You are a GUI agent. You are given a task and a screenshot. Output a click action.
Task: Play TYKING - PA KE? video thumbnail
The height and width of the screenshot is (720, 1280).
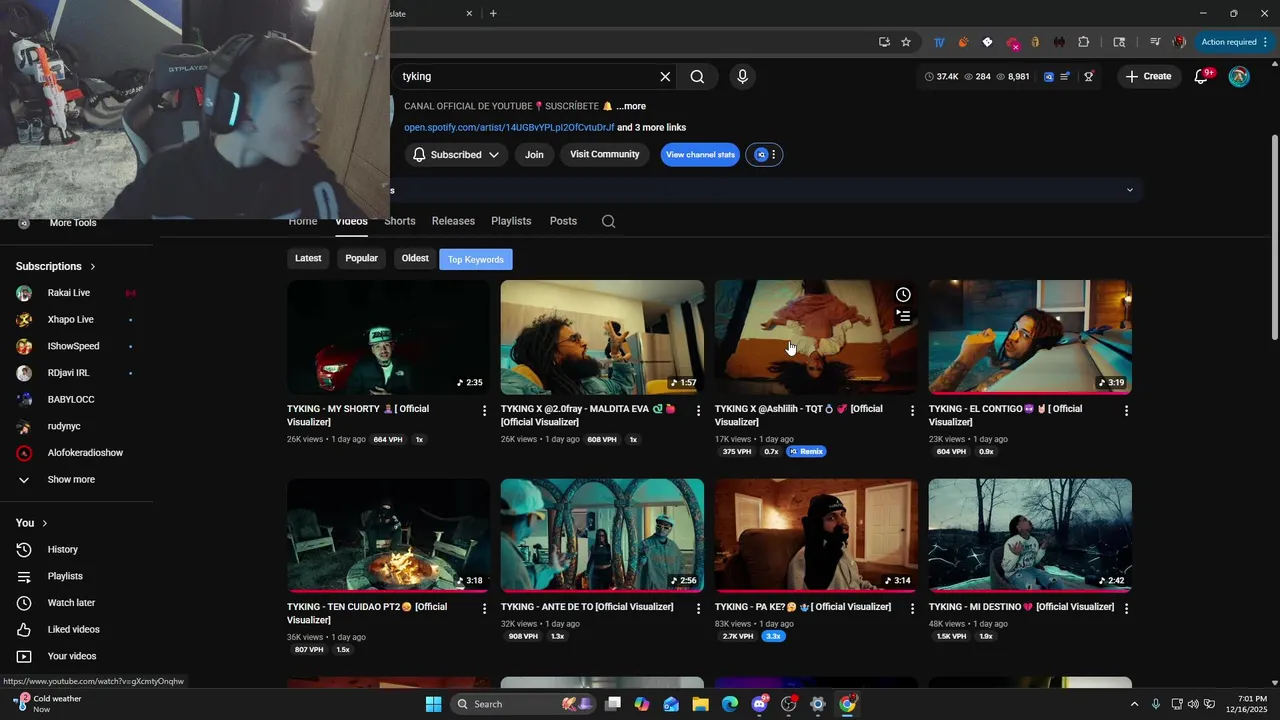[816, 535]
